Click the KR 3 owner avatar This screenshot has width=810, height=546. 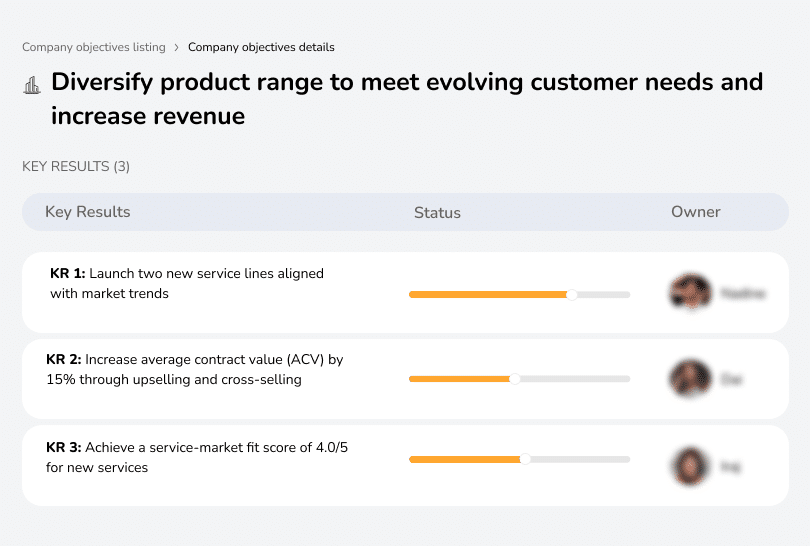click(x=690, y=466)
